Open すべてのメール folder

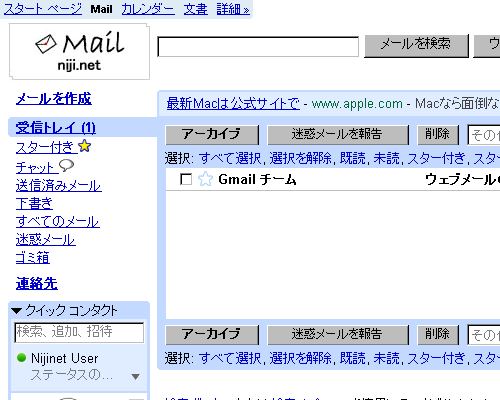(58, 221)
